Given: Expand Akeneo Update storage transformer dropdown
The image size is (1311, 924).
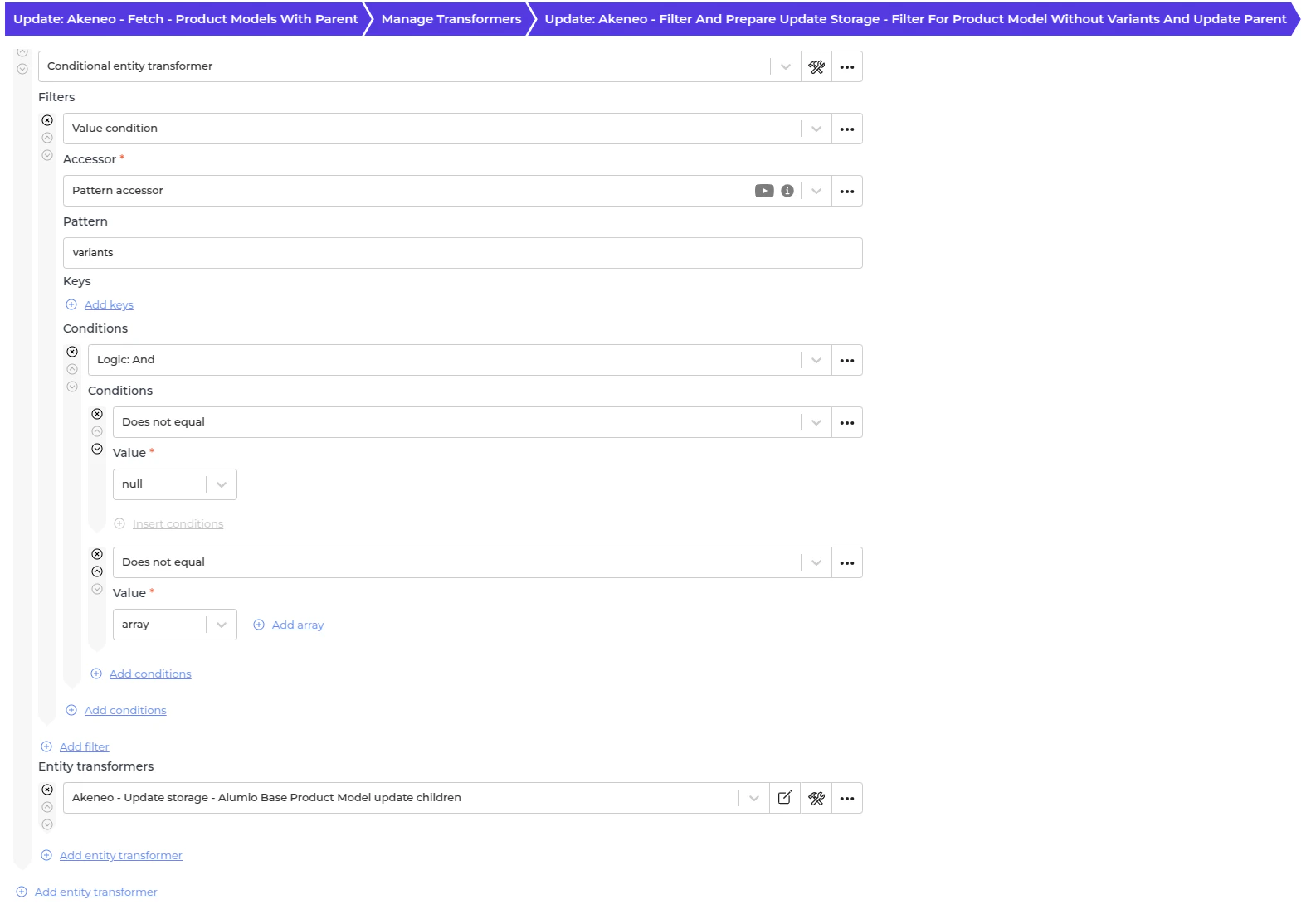Looking at the screenshot, I should (x=753, y=798).
